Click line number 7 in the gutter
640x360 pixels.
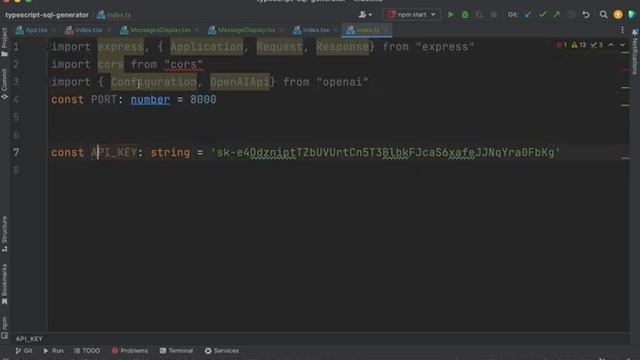click(x=16, y=153)
